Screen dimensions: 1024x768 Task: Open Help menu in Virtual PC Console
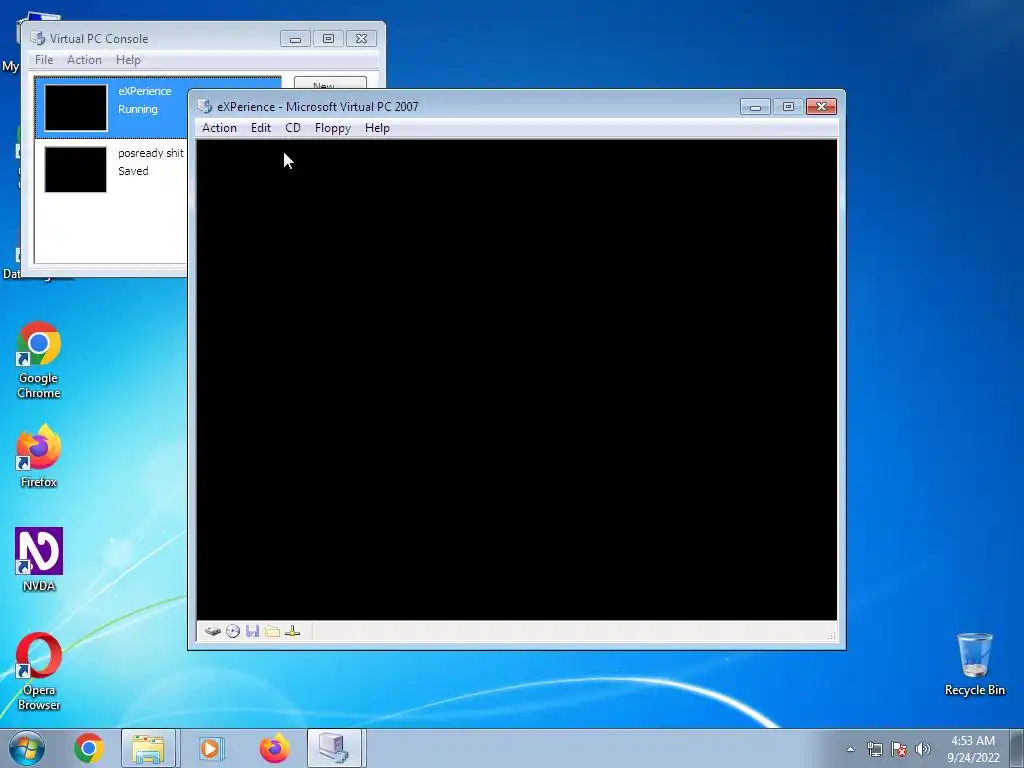[x=128, y=59]
